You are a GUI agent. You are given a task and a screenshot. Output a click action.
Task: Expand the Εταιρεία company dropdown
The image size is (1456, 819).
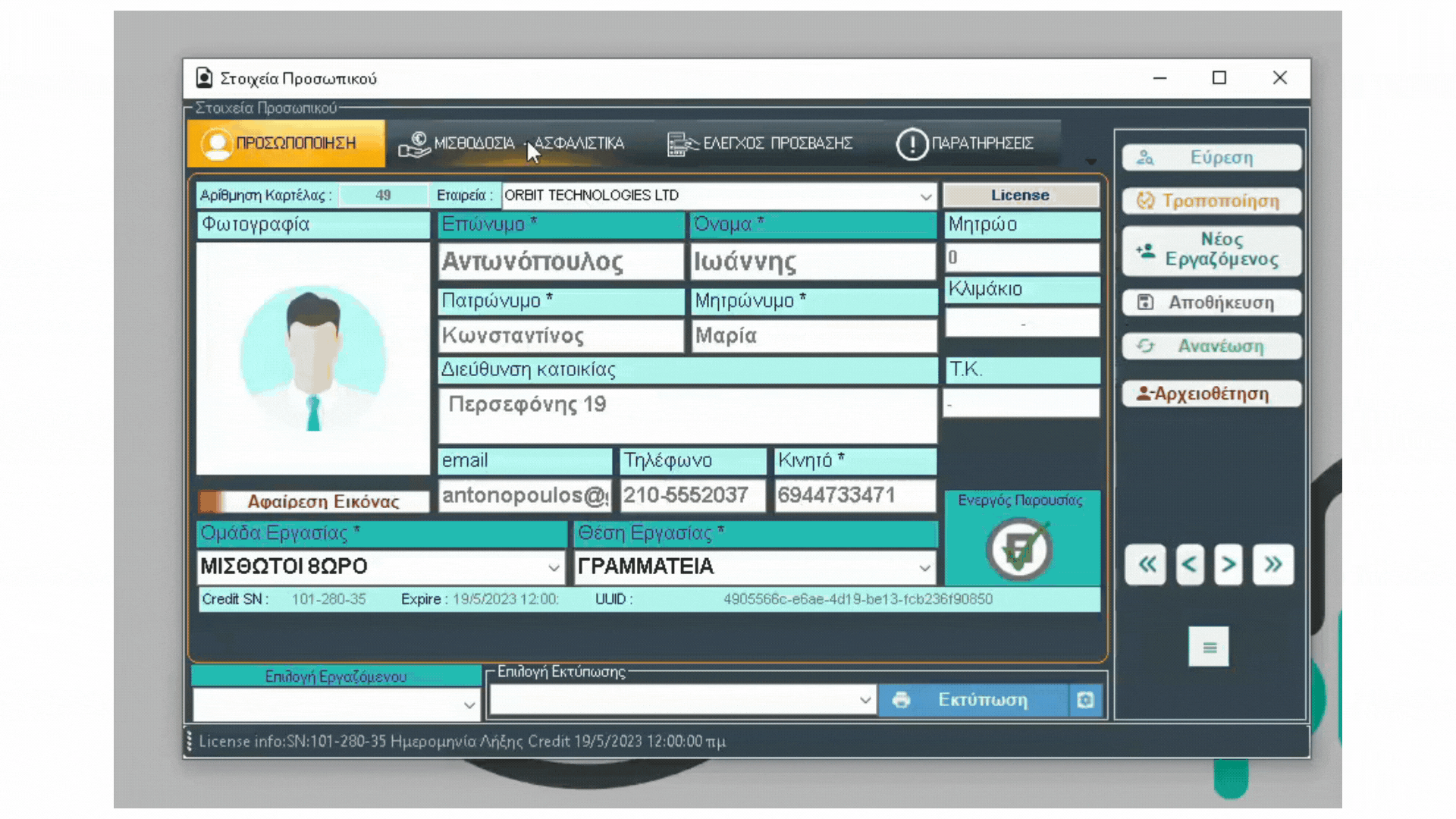pos(925,196)
